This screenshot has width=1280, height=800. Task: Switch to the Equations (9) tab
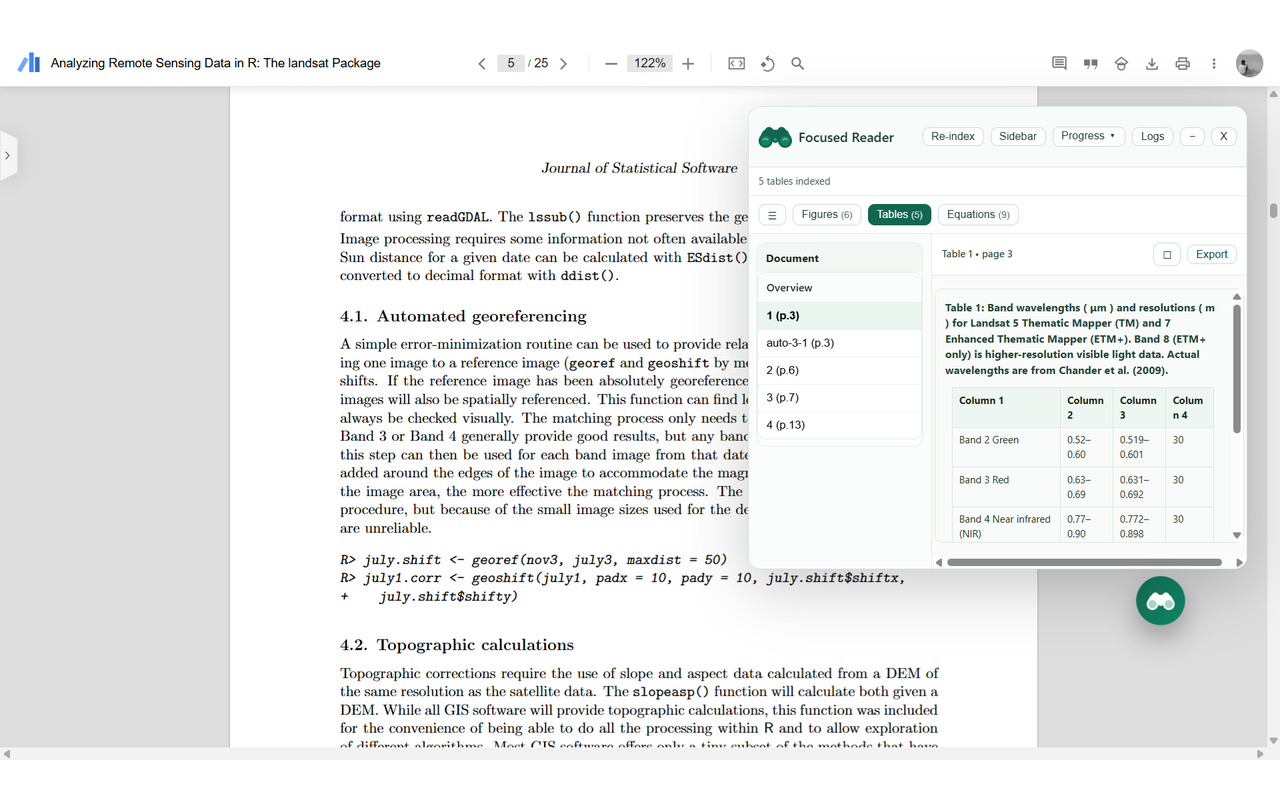point(978,215)
